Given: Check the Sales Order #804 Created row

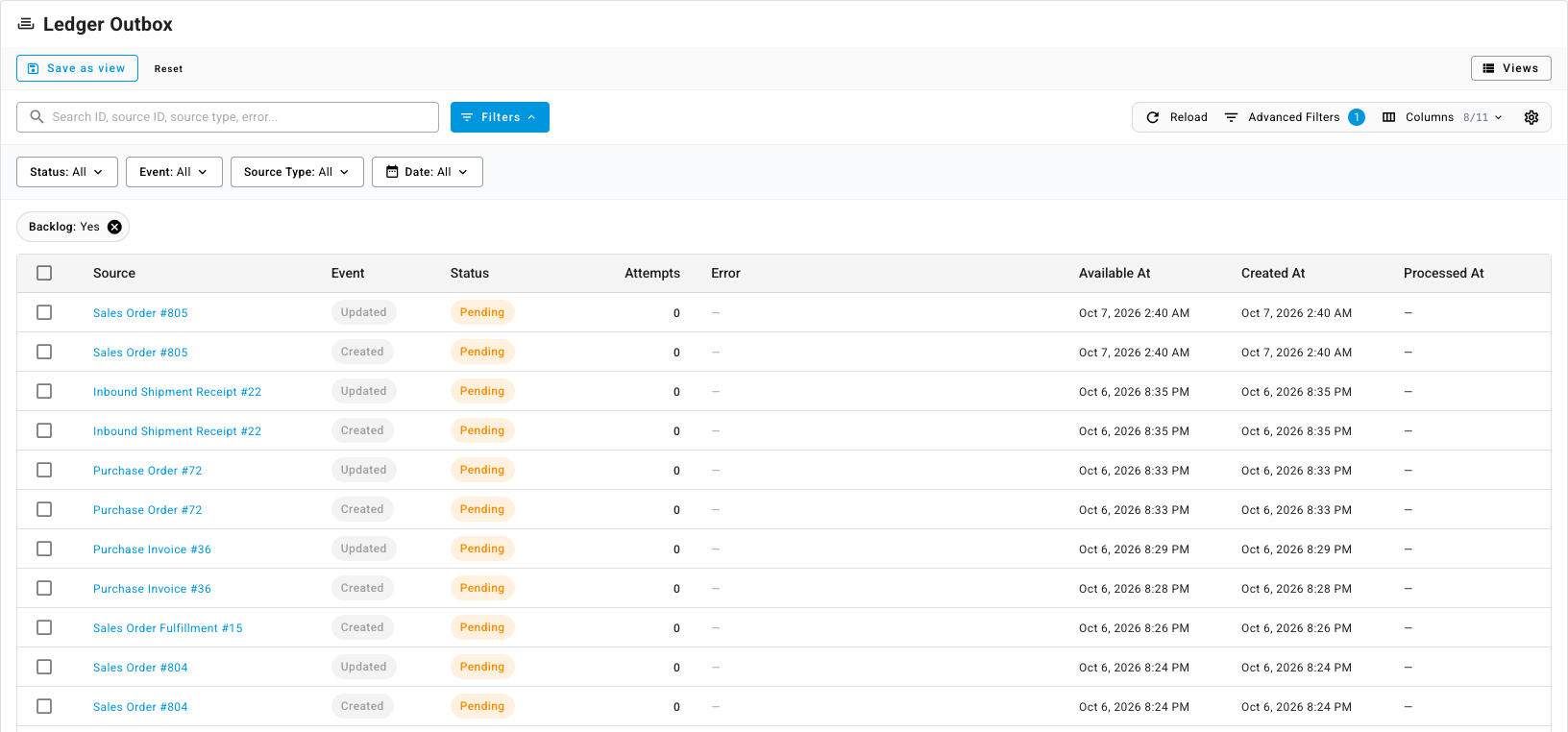Looking at the screenshot, I should pyautogui.click(x=44, y=706).
